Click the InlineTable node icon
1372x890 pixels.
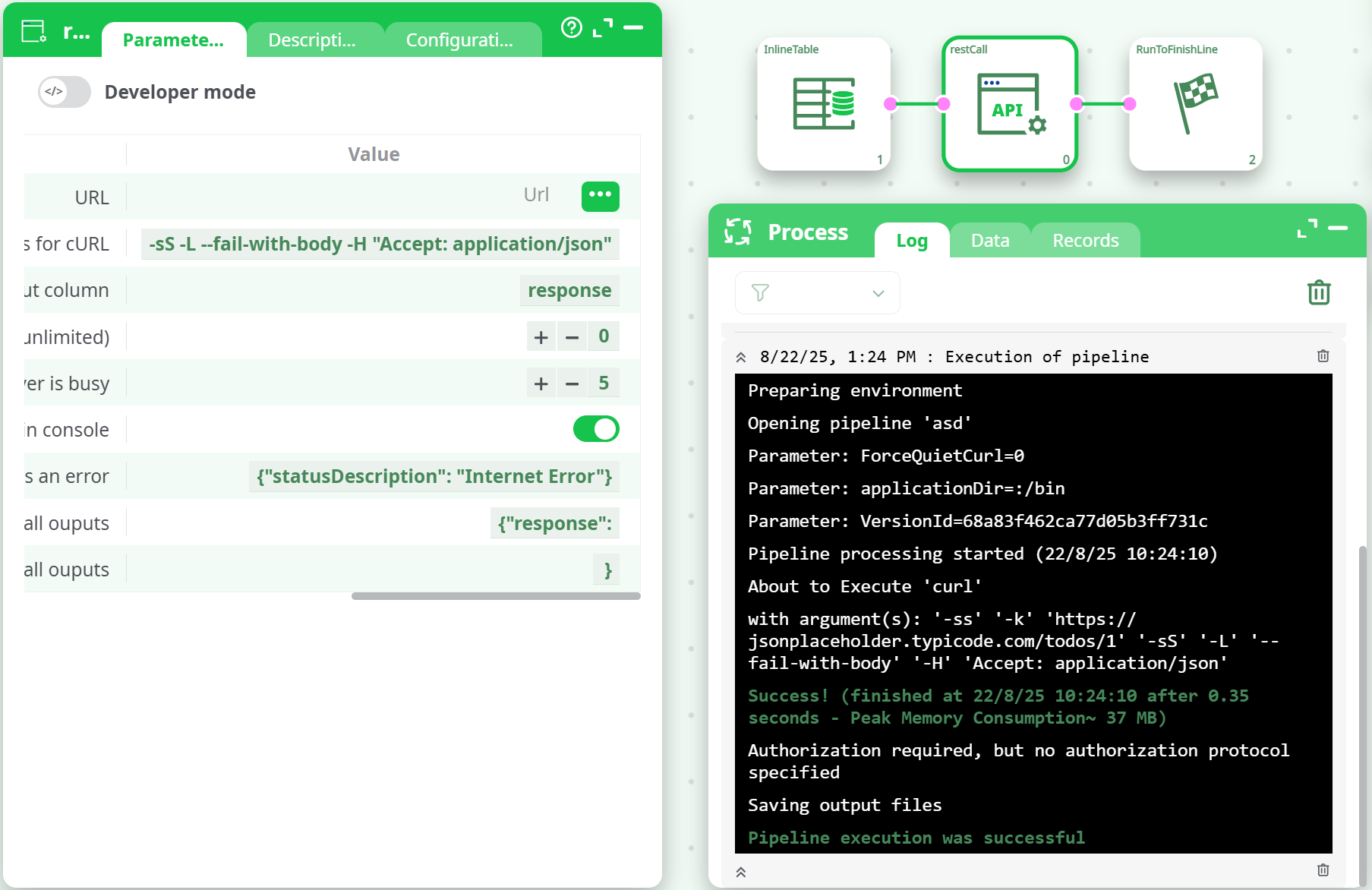click(824, 104)
